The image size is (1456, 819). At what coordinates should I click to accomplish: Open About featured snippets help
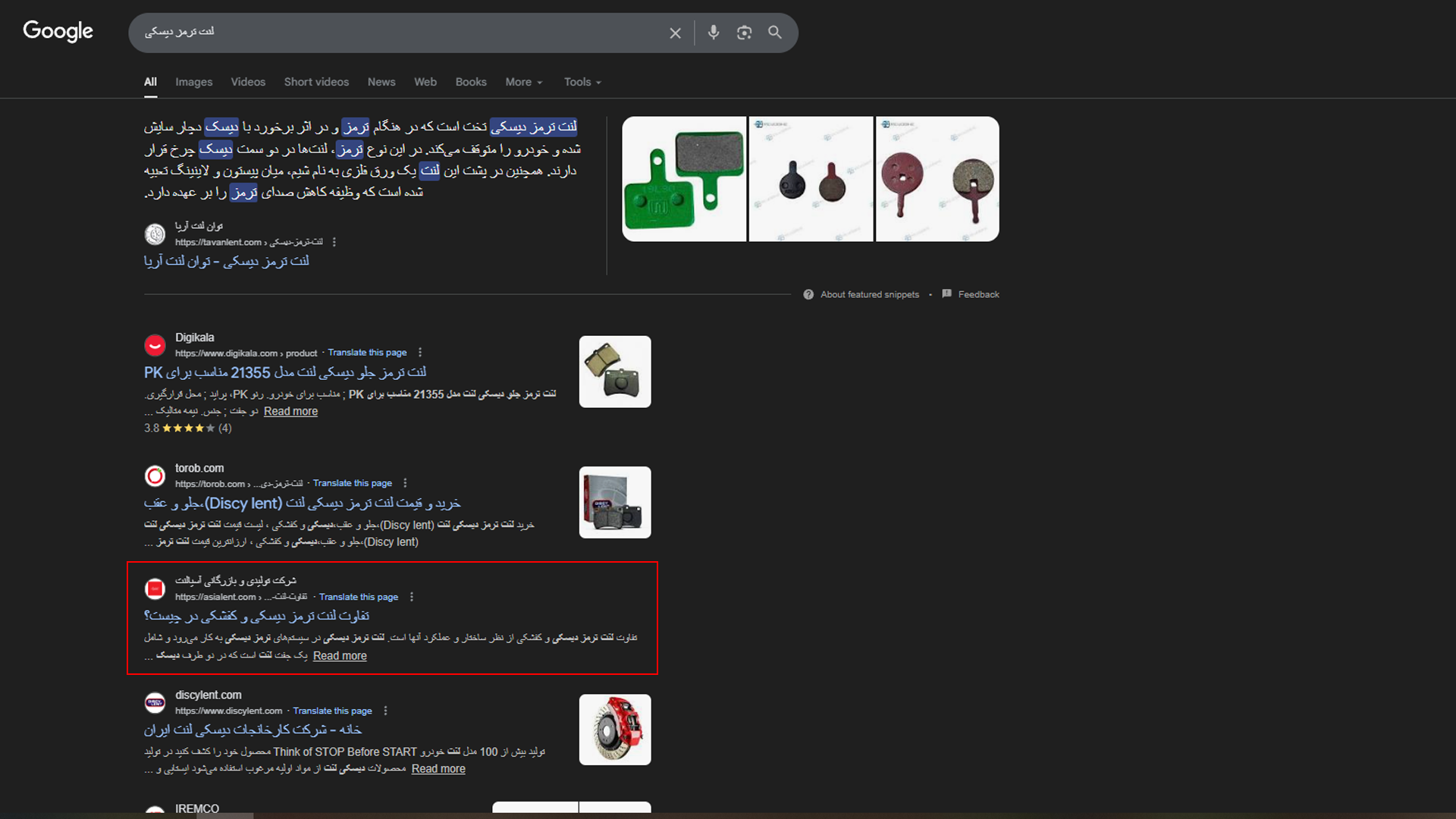870,294
